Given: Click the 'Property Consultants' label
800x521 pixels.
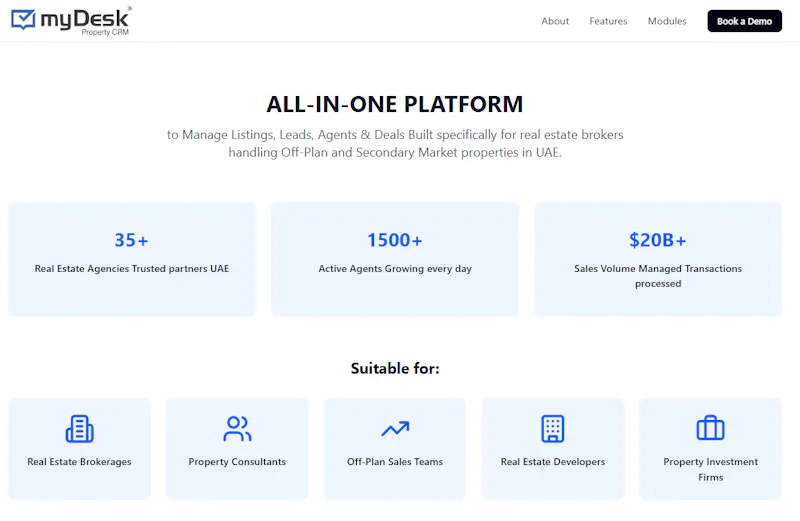Looking at the screenshot, I should 237,462.
